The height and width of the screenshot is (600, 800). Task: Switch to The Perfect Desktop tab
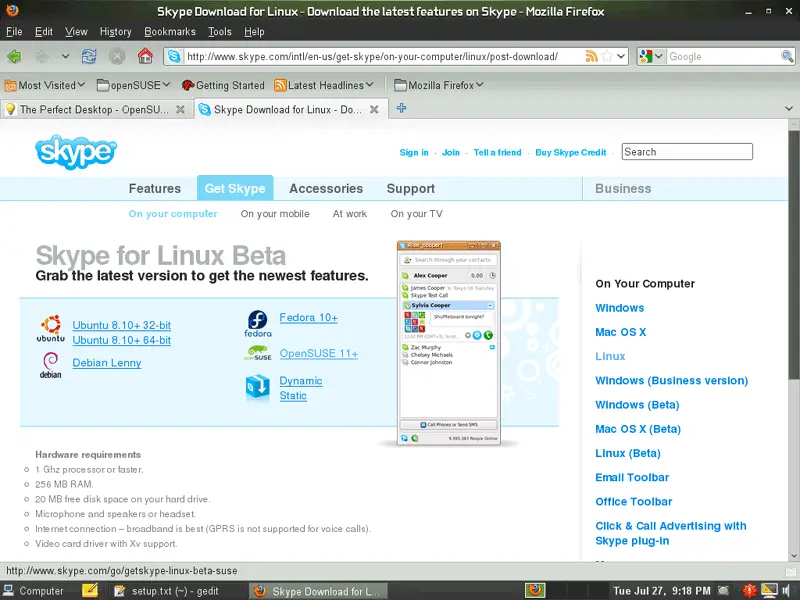pos(96,109)
